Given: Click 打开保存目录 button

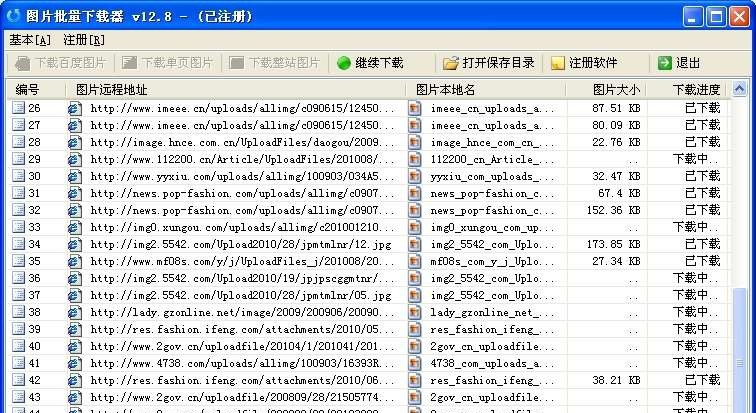Looking at the screenshot, I should [488, 63].
